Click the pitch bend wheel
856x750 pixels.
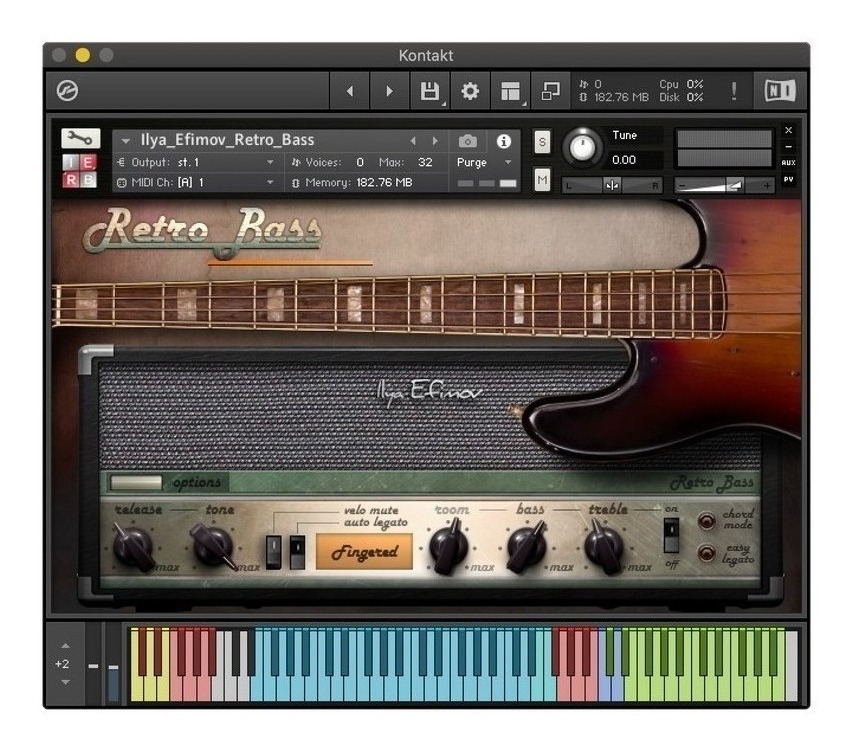[93, 664]
